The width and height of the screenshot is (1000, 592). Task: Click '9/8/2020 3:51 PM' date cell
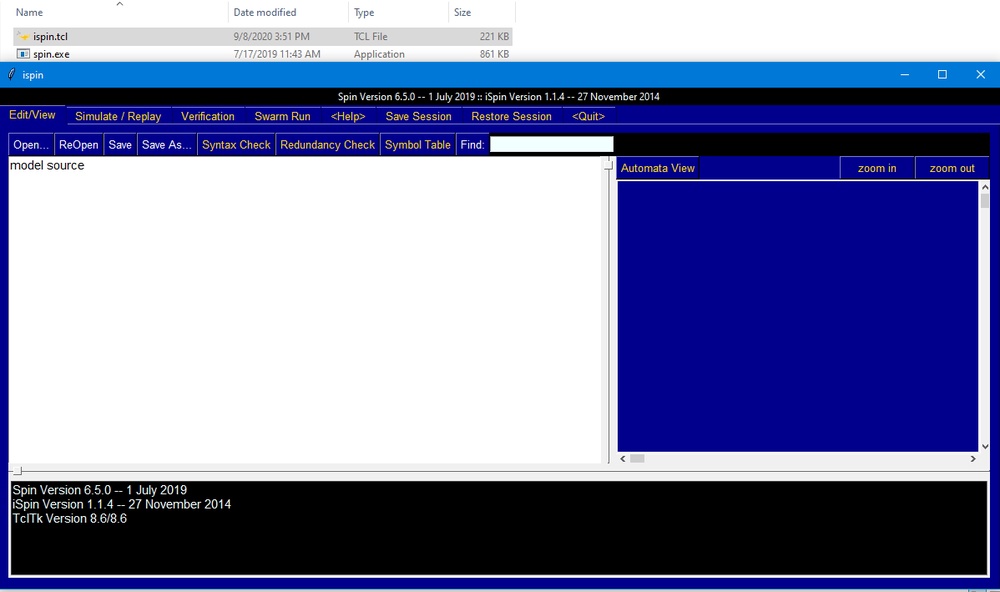click(272, 36)
